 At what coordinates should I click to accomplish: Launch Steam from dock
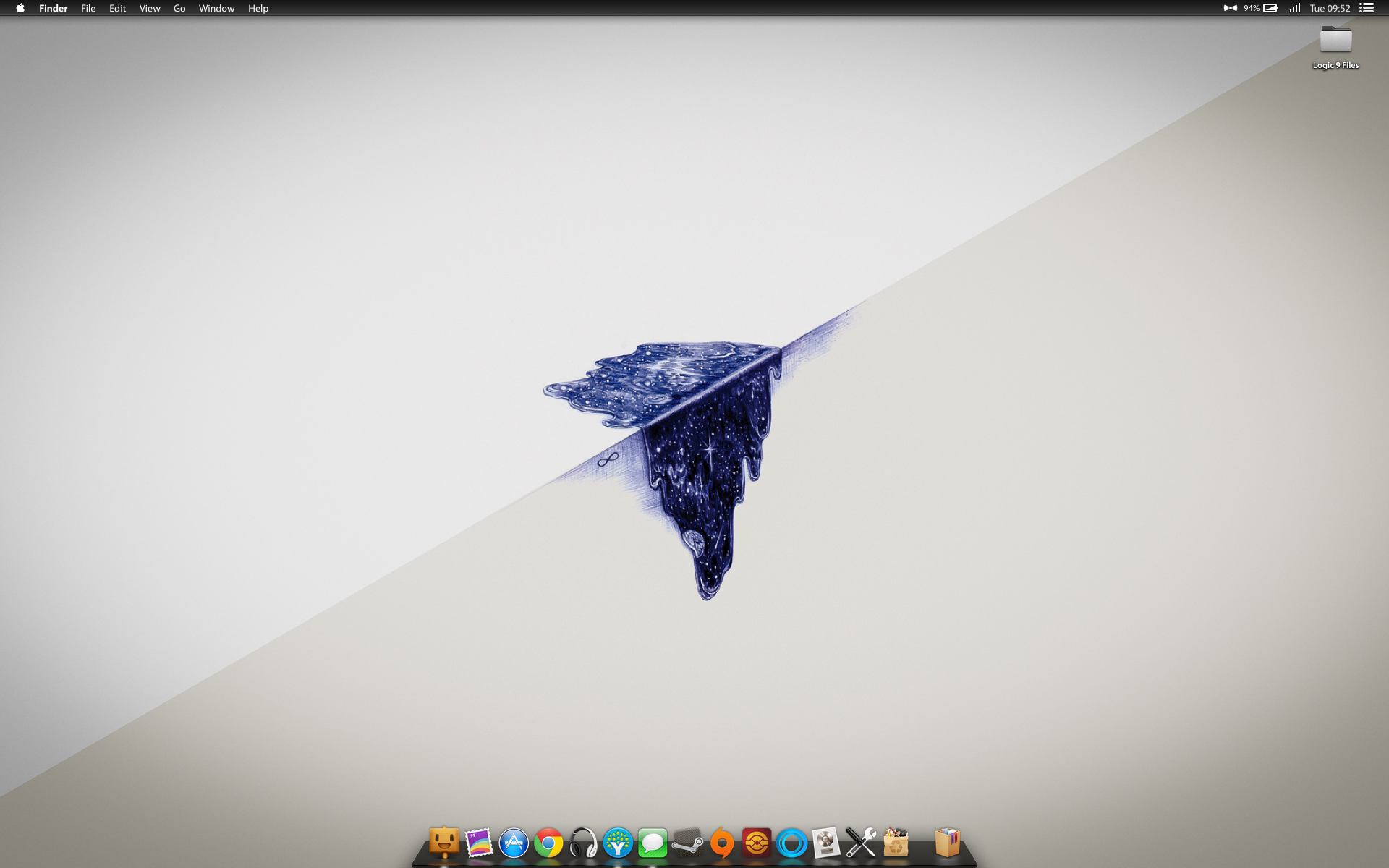tap(687, 843)
